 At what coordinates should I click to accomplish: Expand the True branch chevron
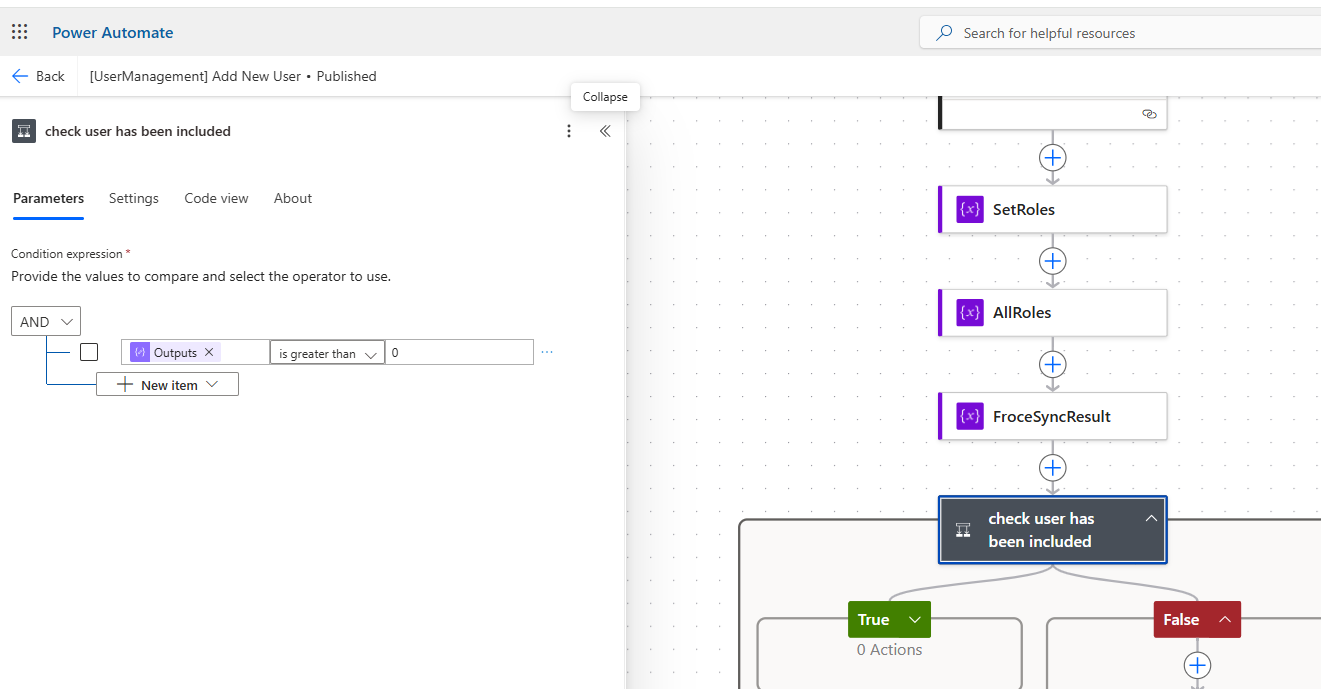(x=914, y=619)
